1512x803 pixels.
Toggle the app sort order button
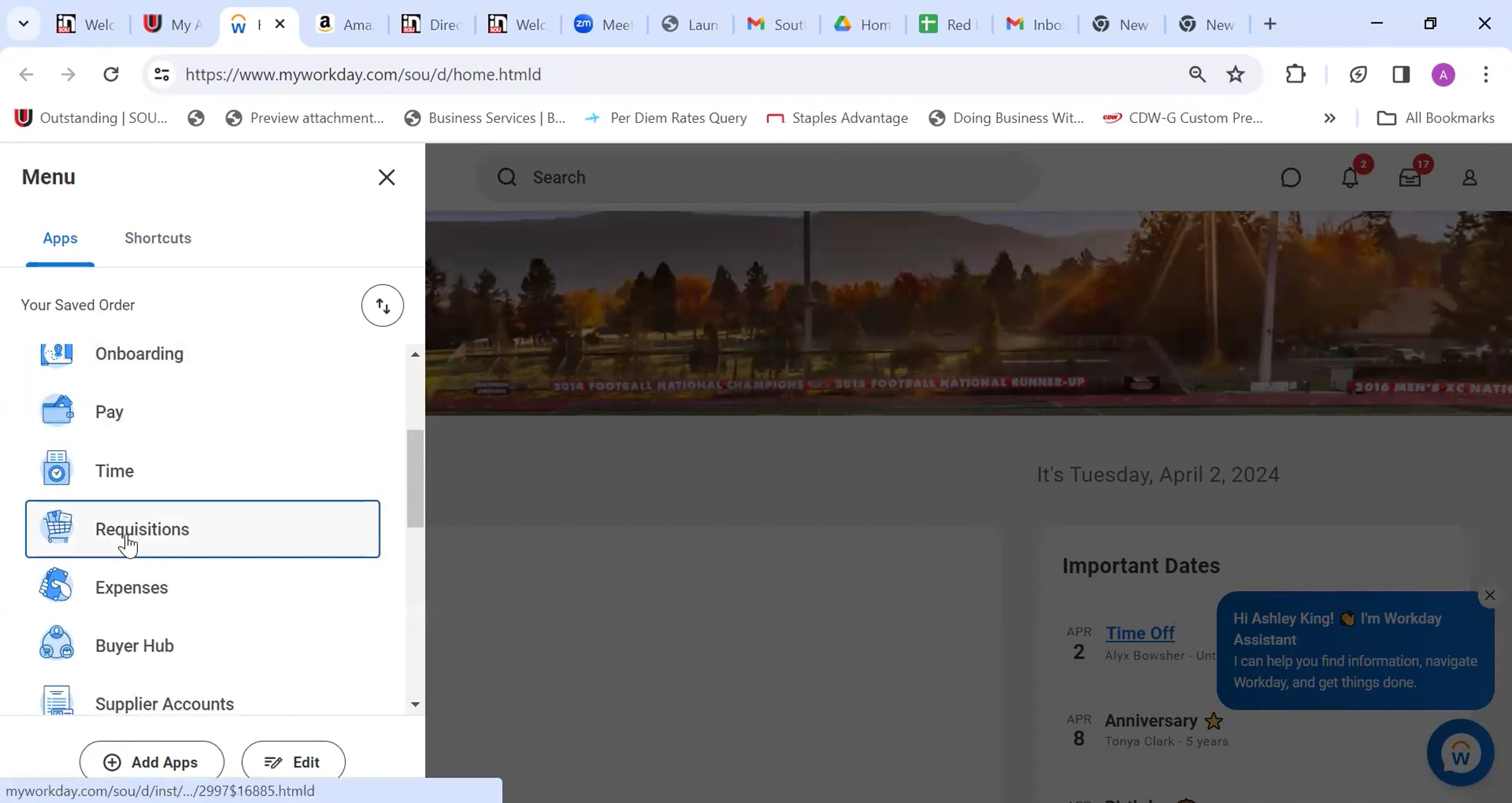382,305
